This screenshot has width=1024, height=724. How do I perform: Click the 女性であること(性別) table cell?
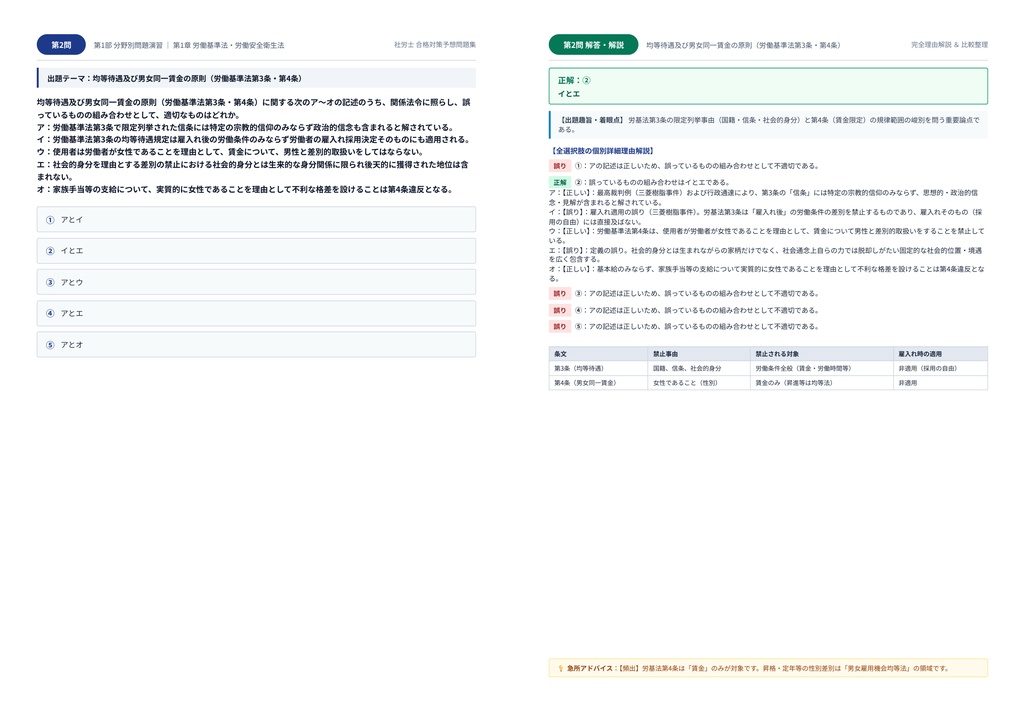699,383
